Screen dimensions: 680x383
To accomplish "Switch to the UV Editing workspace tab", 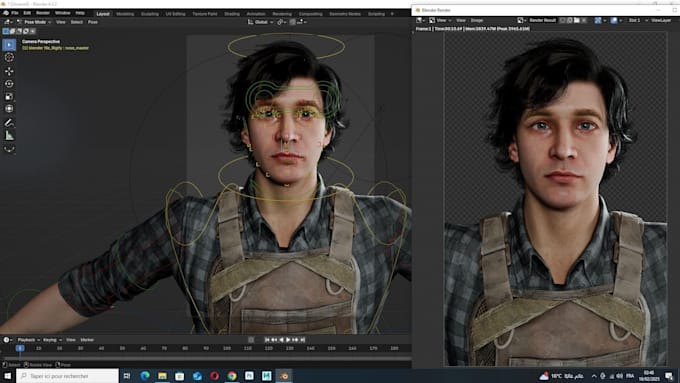I will pos(176,14).
